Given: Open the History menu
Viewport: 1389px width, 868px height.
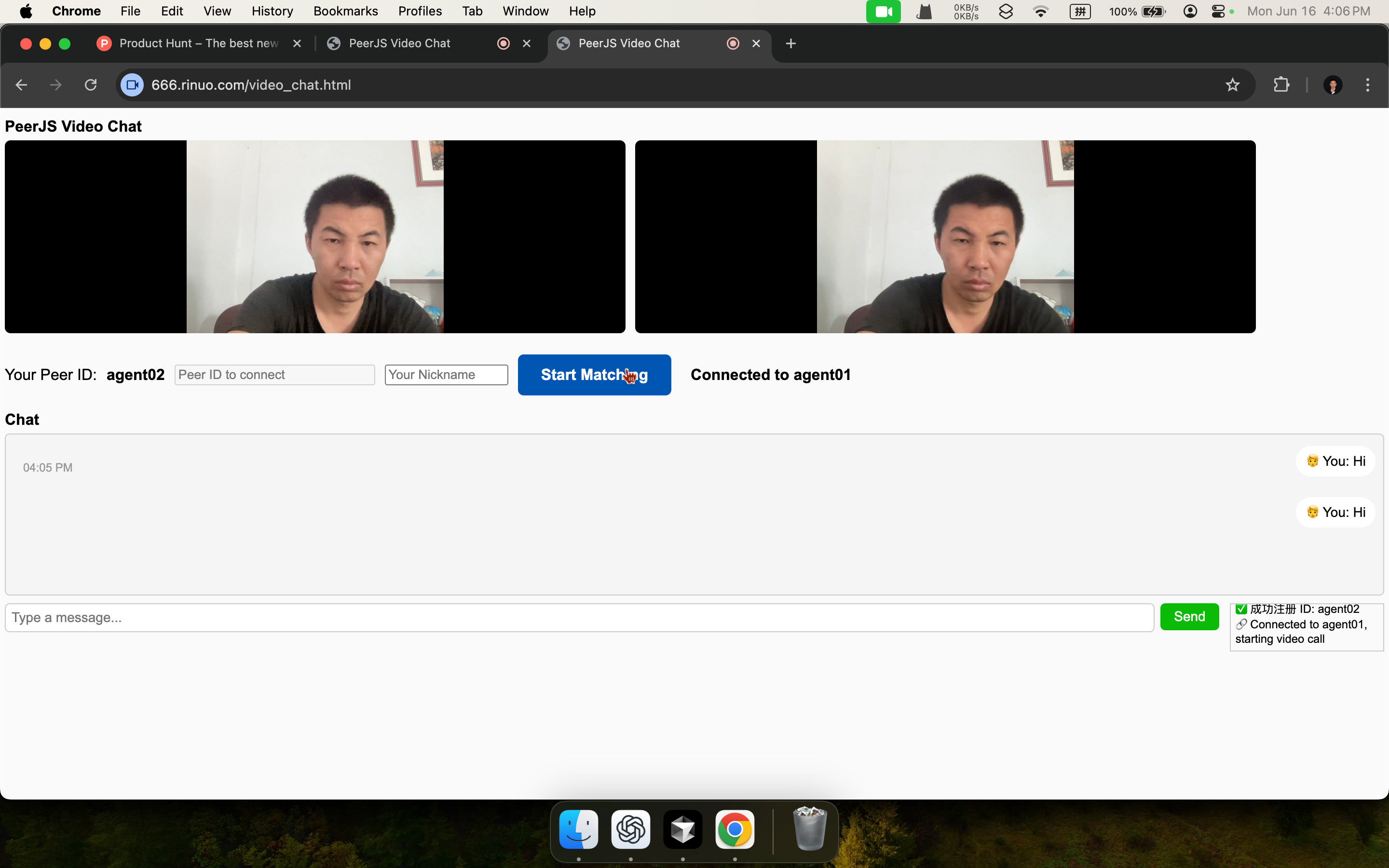Looking at the screenshot, I should 272,11.
